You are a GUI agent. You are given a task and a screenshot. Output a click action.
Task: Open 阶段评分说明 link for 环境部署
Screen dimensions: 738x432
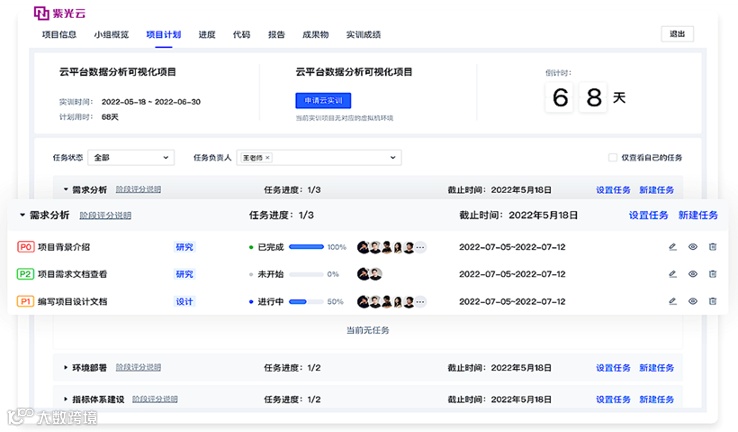pyautogui.click(x=138, y=367)
